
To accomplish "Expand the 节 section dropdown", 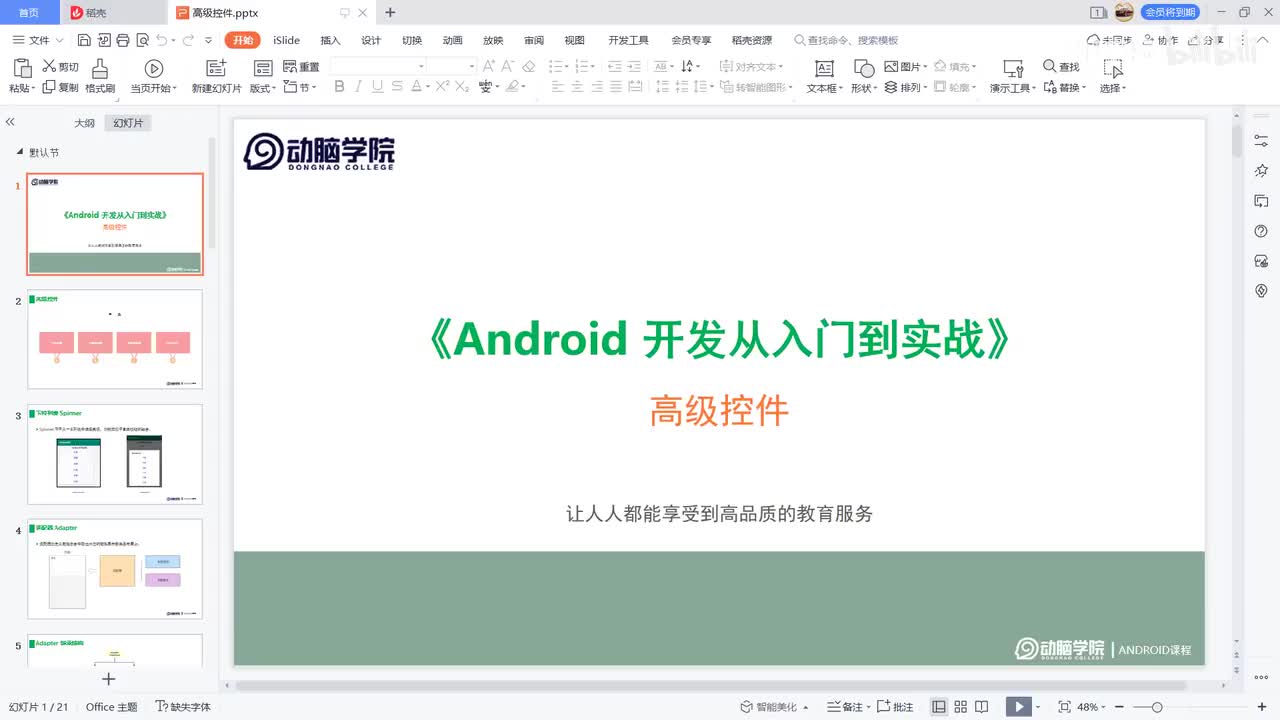I will (314, 88).
